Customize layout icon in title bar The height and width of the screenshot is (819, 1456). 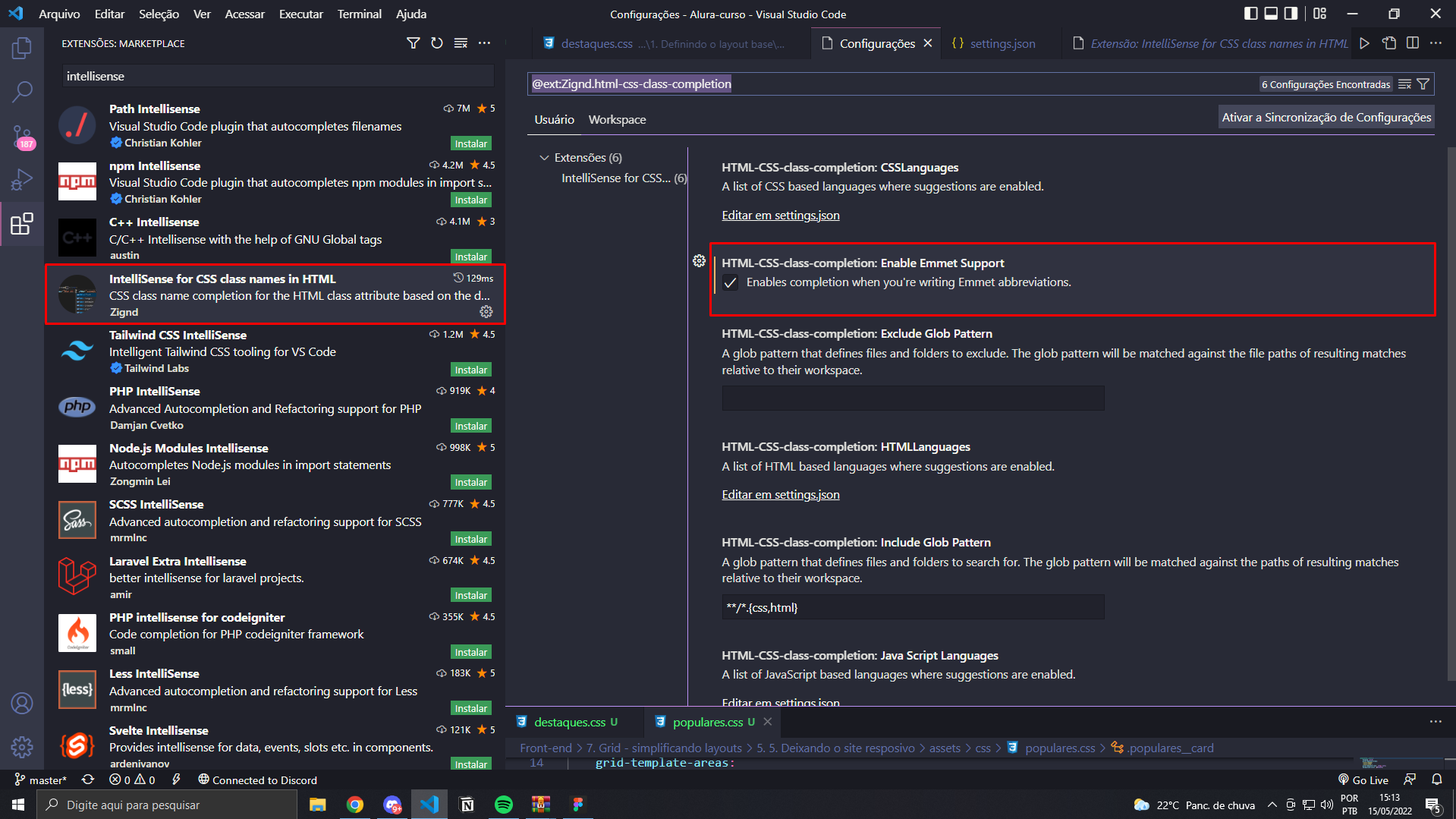click(x=1320, y=14)
